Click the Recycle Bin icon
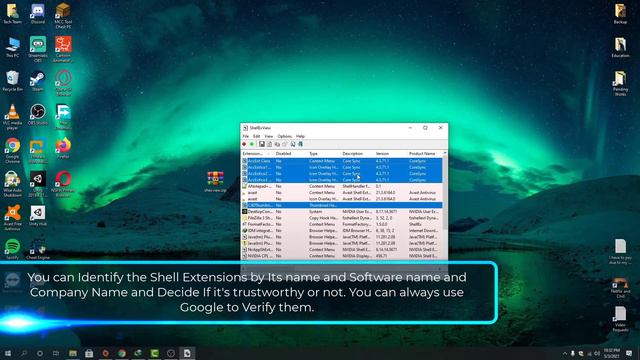 [x=13, y=81]
